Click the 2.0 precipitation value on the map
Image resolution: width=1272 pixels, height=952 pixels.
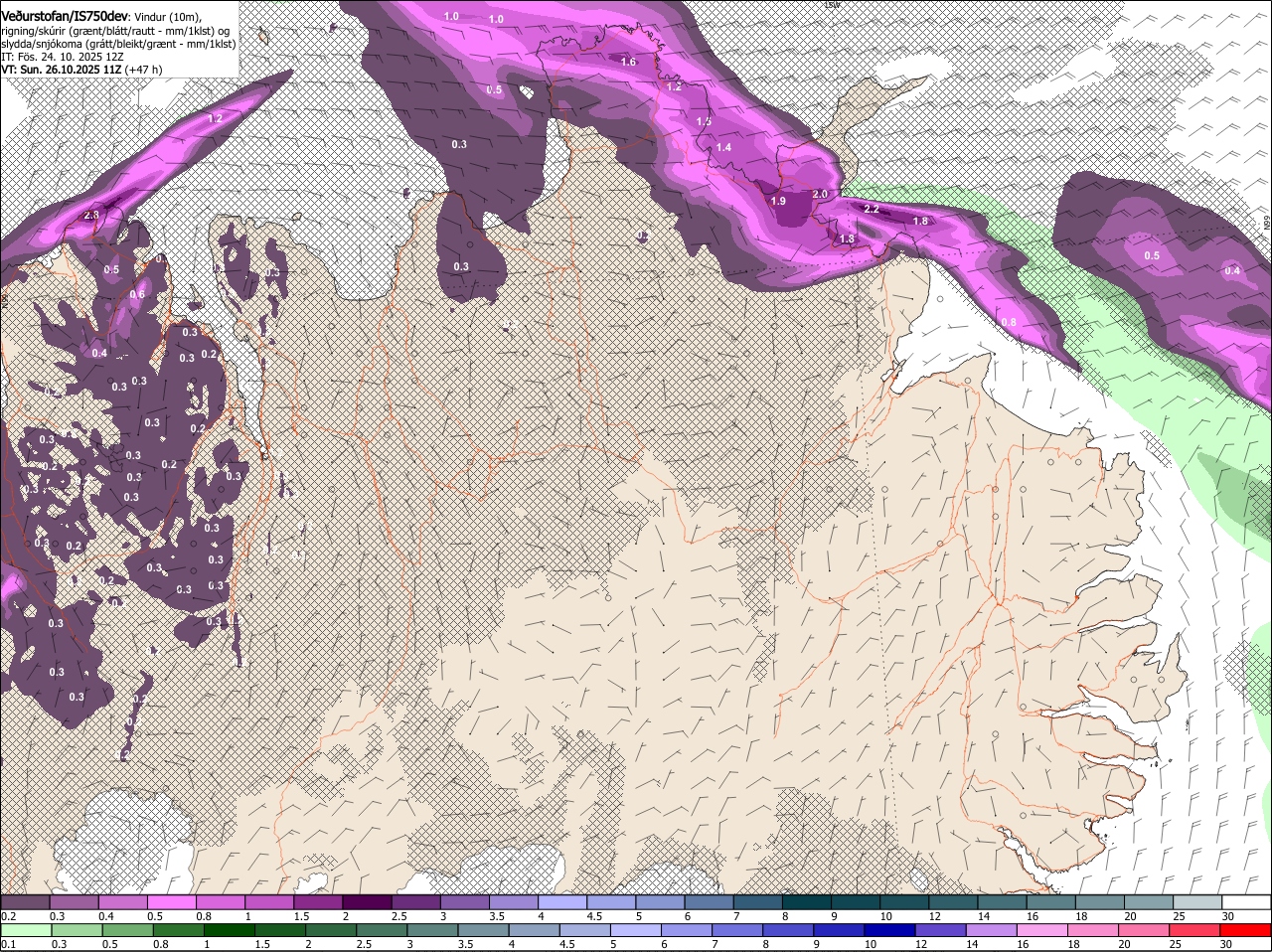[820, 194]
